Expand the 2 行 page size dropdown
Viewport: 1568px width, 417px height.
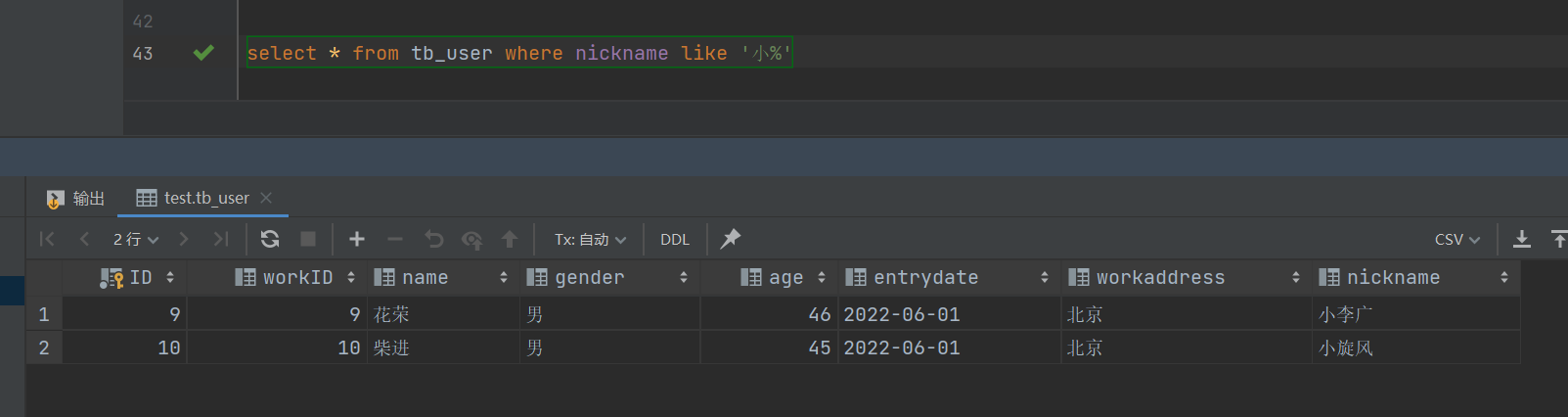coord(135,240)
